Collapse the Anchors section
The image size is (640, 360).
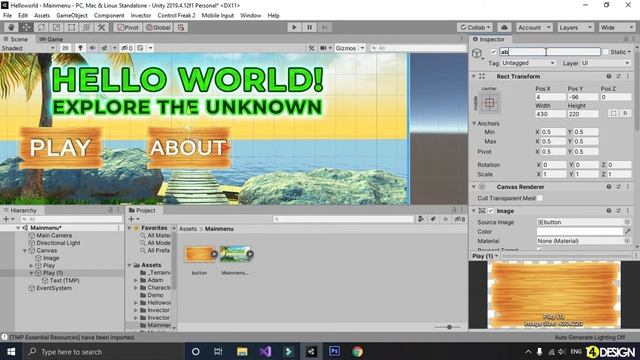pos(474,123)
